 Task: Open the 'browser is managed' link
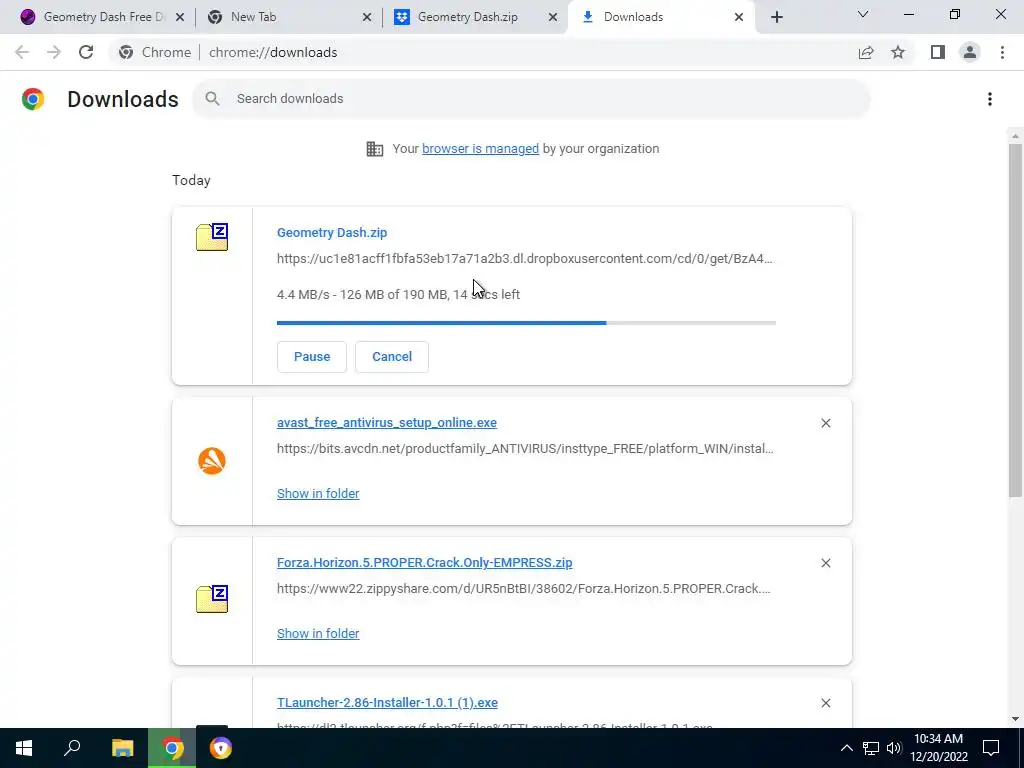(x=480, y=149)
